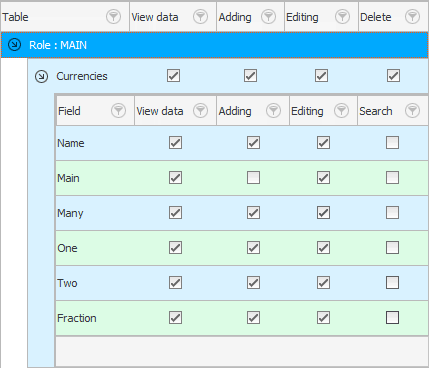The height and width of the screenshot is (368, 429).
Task: Collapse the Currencies table row
Action: [x=41, y=76]
